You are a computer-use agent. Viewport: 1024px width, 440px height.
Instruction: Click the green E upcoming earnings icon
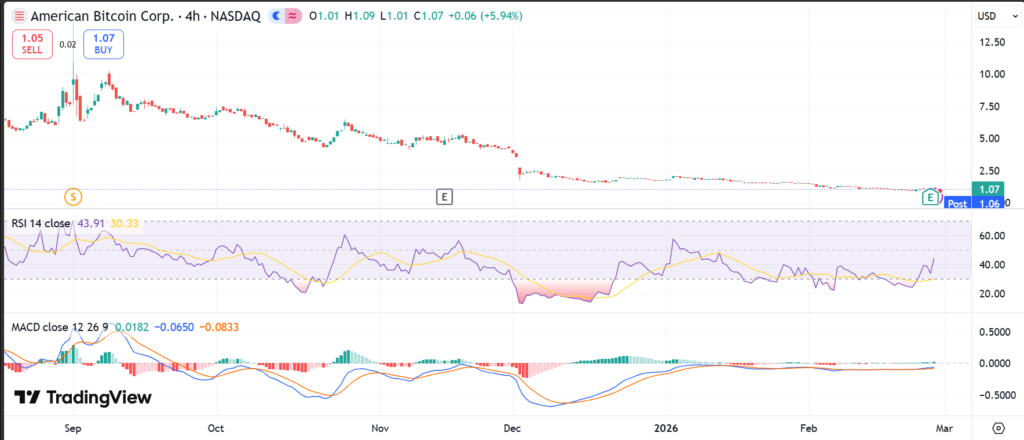pyautogui.click(x=931, y=197)
